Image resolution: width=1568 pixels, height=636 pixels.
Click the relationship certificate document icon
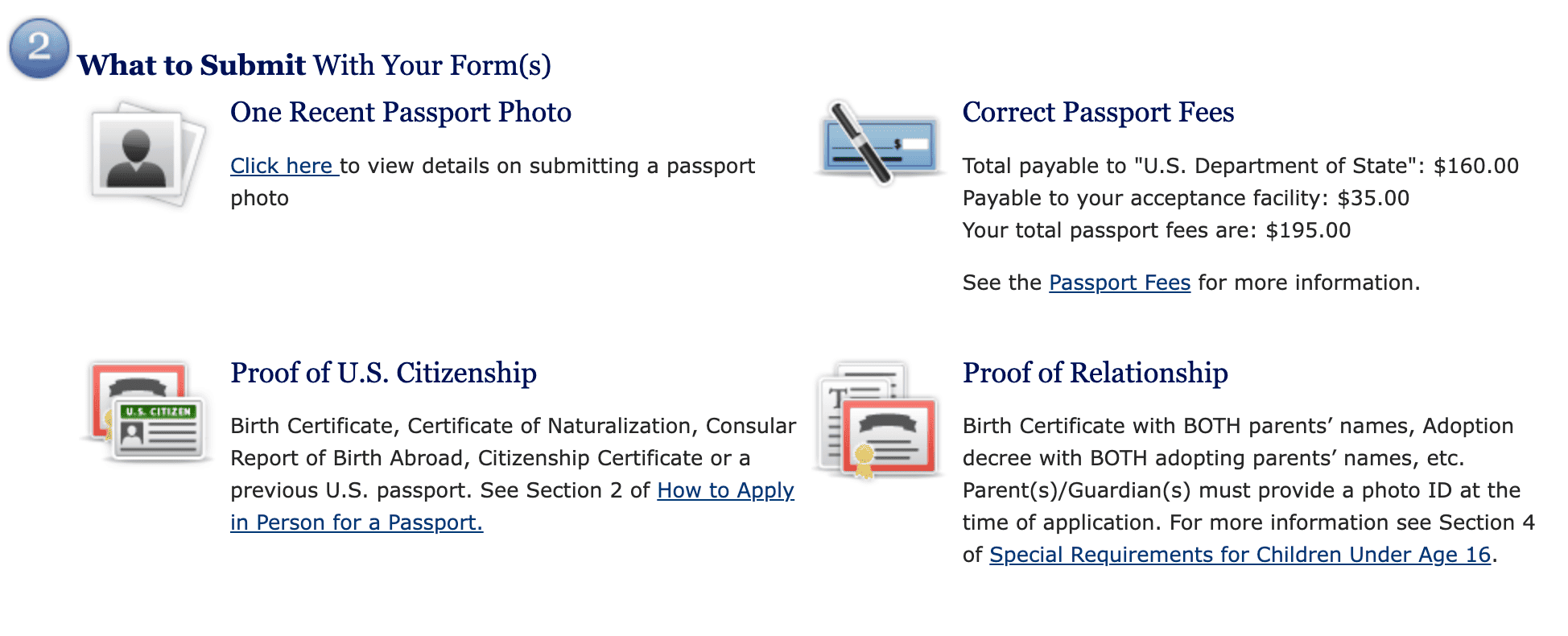pyautogui.click(x=879, y=419)
